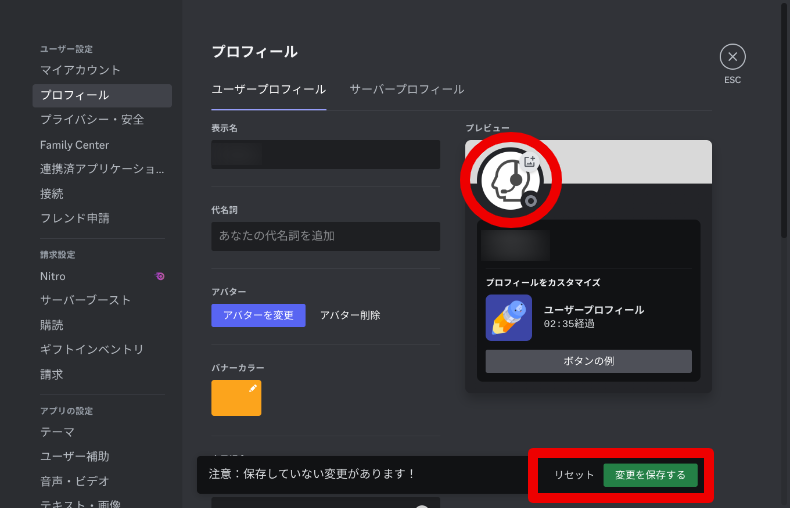Open 音声・ビデオ settings
This screenshot has height=508, width=790.
coord(102,481)
